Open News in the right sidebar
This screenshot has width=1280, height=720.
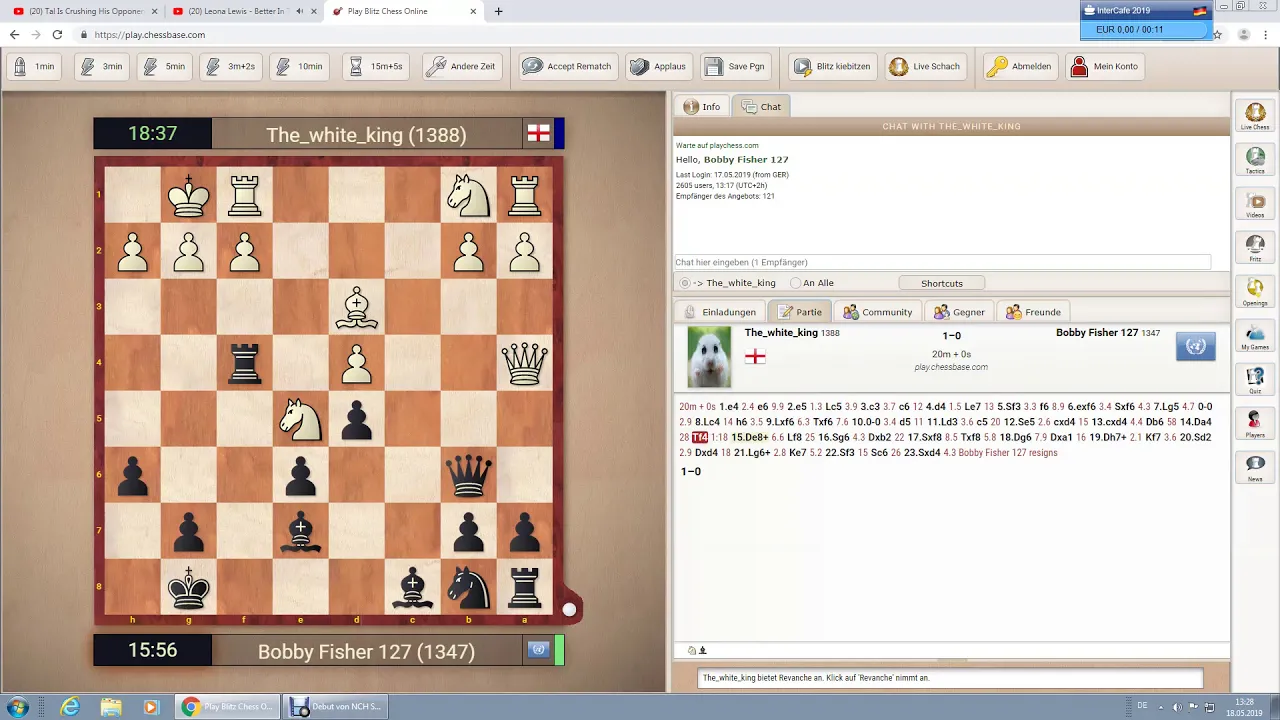1255,468
